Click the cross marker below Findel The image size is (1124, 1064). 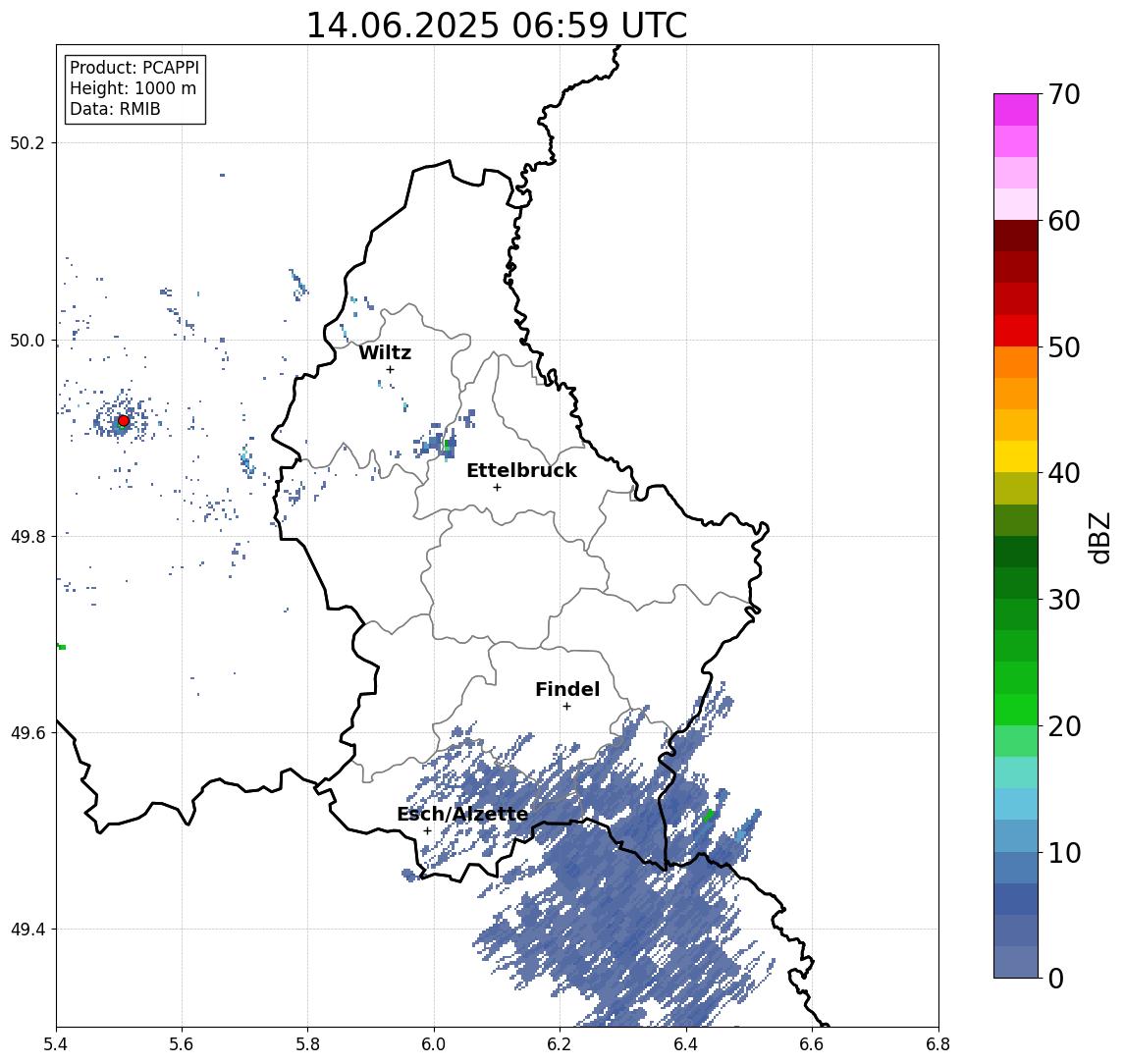click(x=566, y=707)
